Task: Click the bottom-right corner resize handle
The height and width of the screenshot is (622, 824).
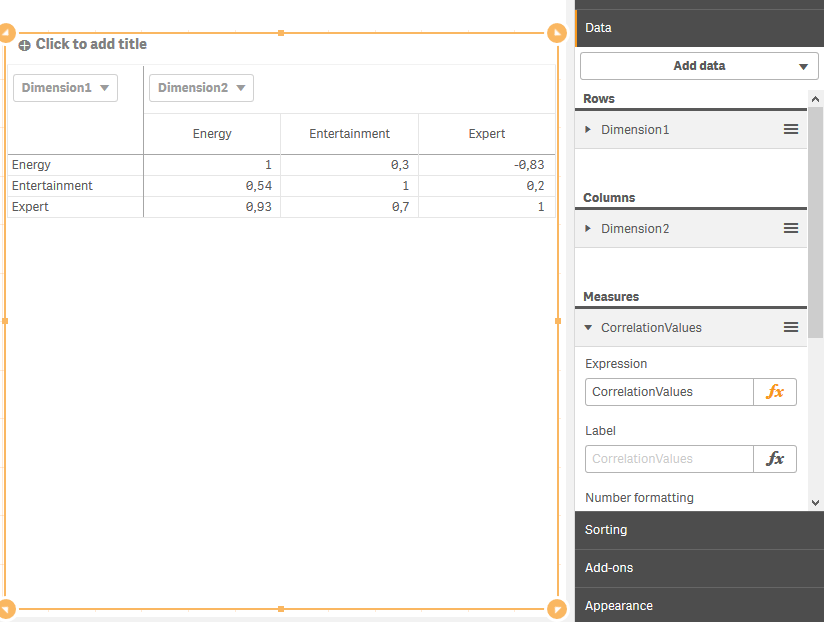Action: pyautogui.click(x=557, y=608)
